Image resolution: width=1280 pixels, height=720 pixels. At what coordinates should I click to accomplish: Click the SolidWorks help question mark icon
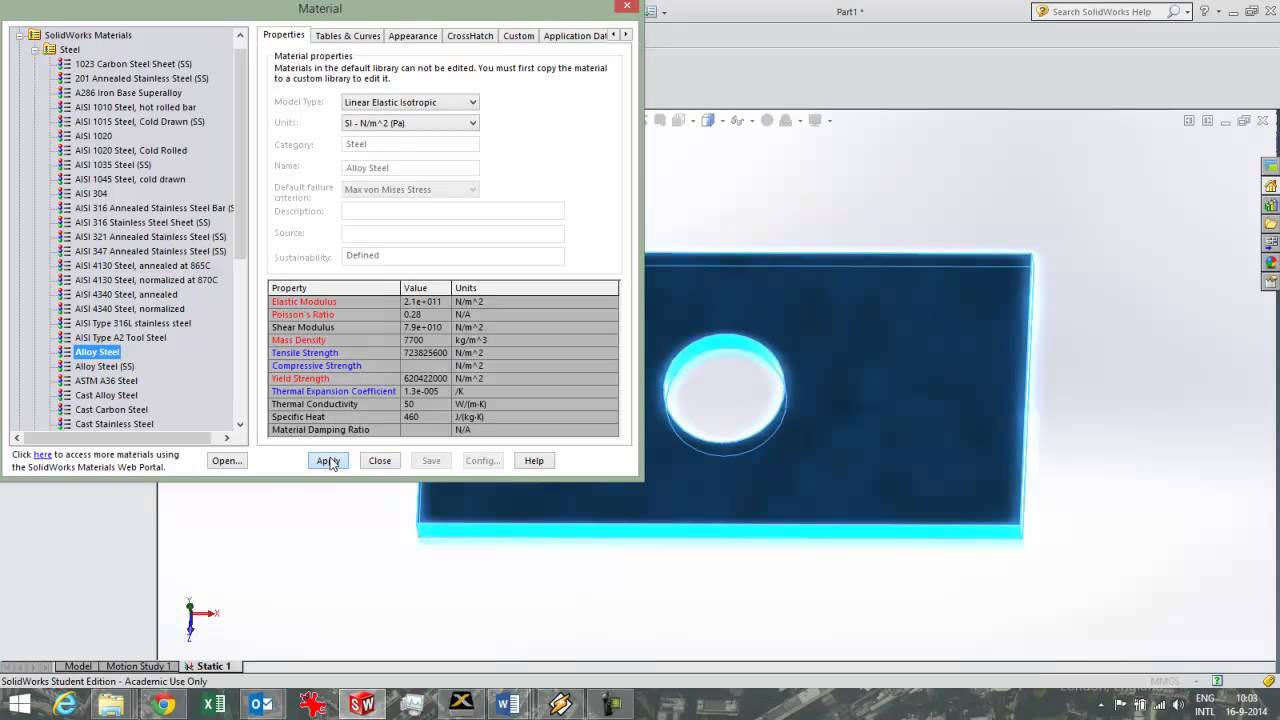1204,11
